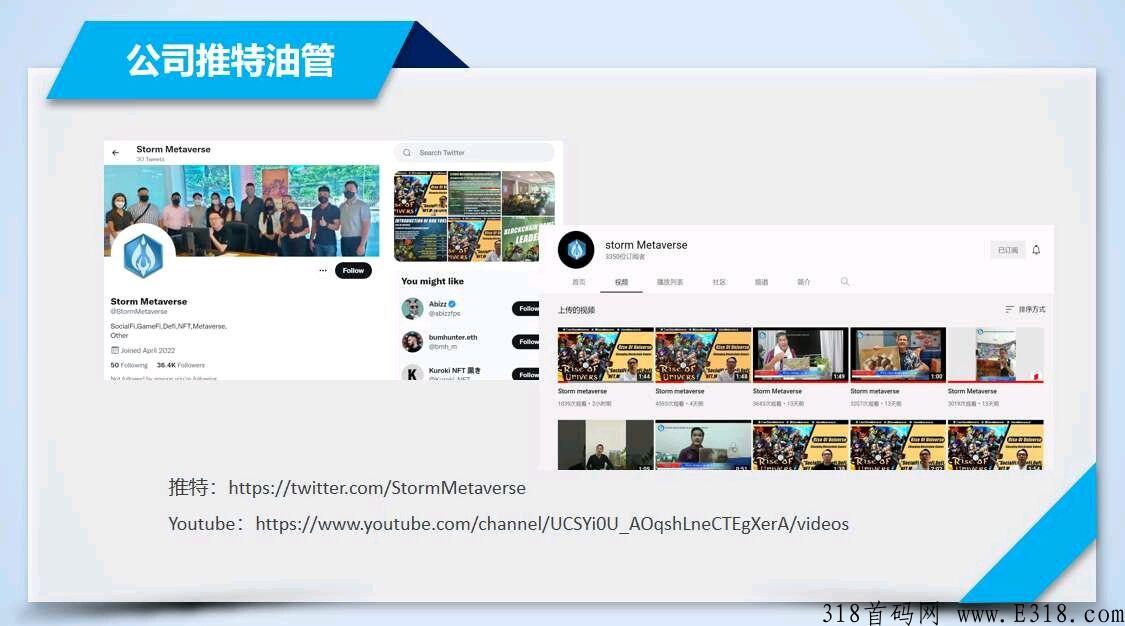
Task: Open Storm Metaverse Twitter profile avatar
Action: click(x=143, y=255)
